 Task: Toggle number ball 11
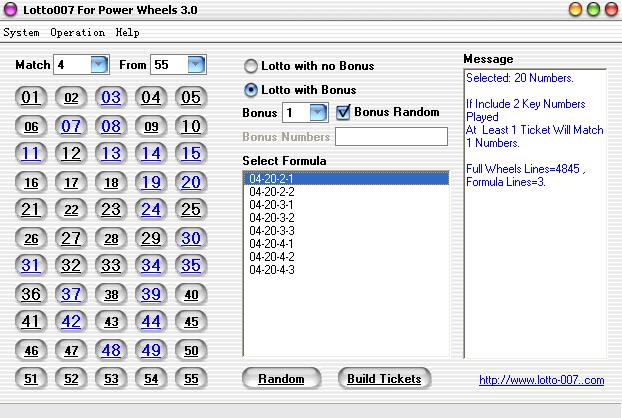click(31, 153)
